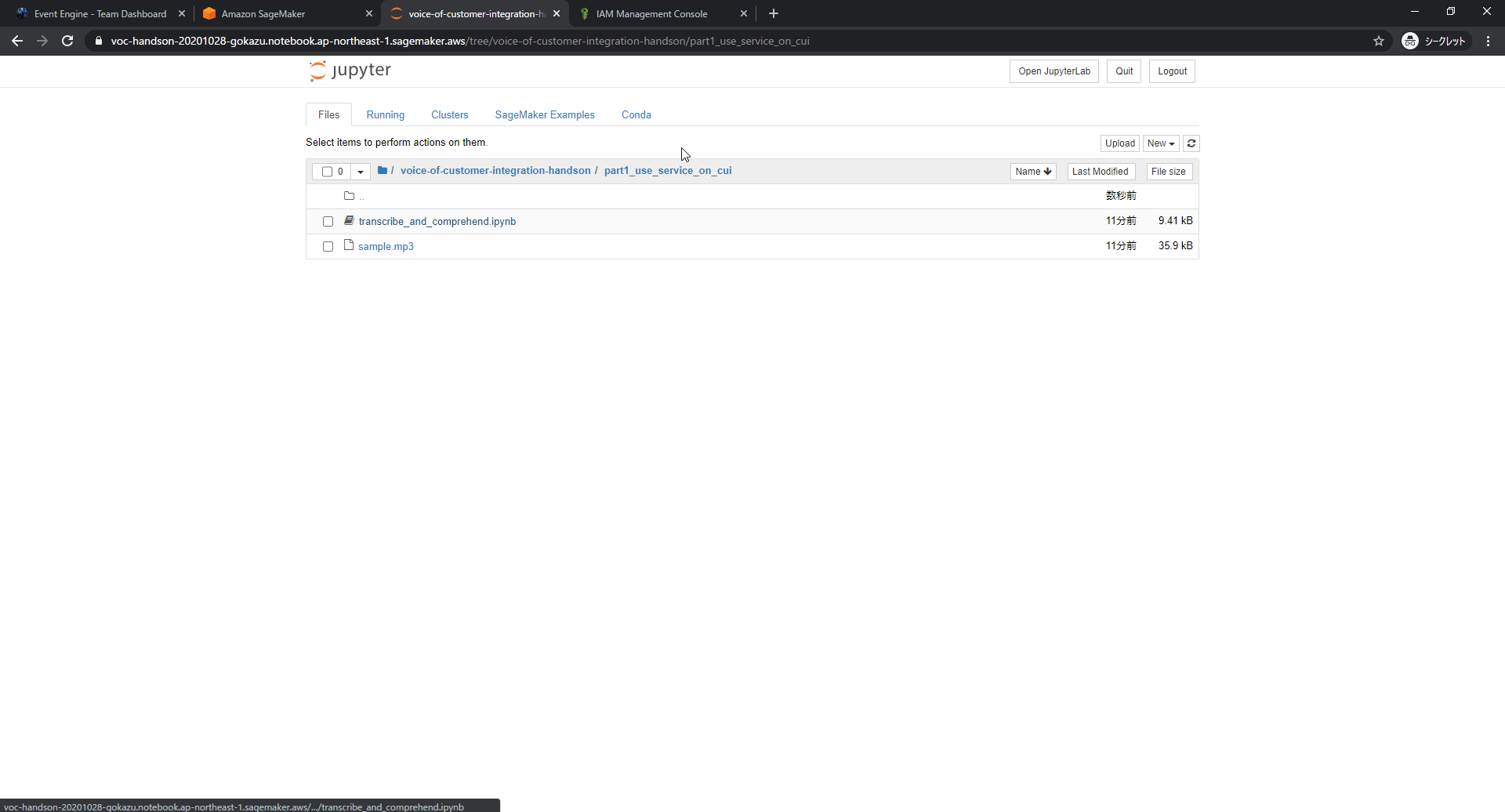
Task: Open the selection type dropdown arrow
Action: (x=361, y=172)
